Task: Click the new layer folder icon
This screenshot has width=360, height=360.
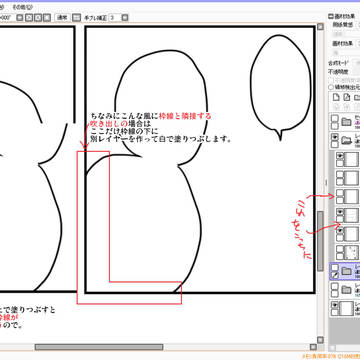Action: point(357,97)
